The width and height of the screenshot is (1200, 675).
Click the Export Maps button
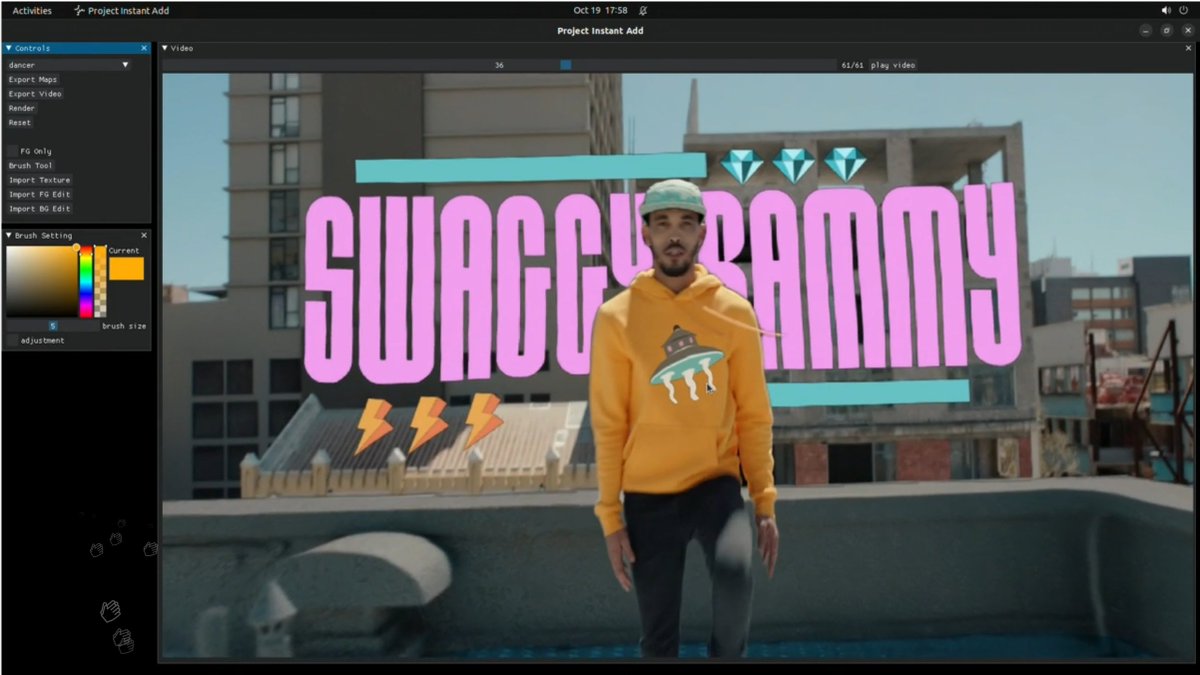33,79
